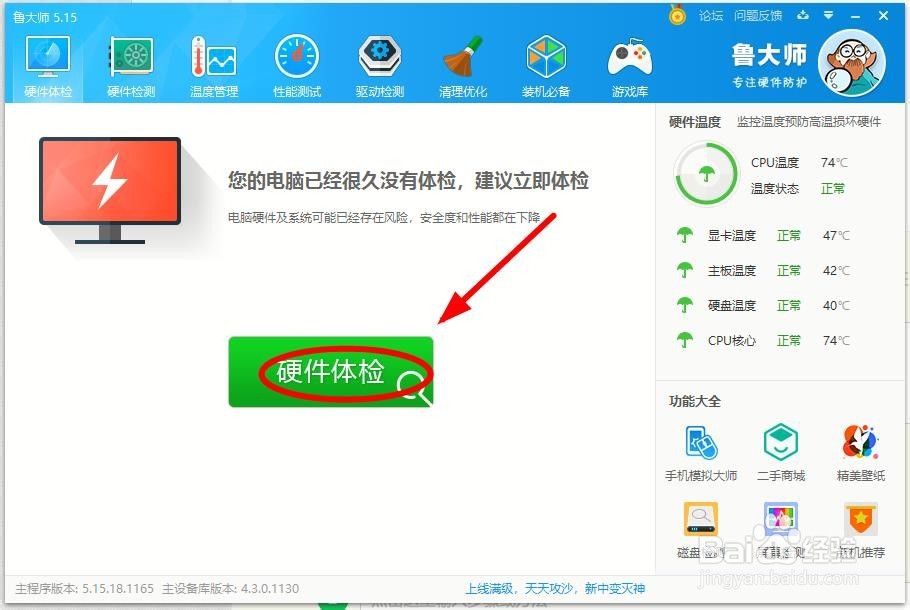The image size is (910, 610).
Task: Open the 温度管理 thermometer section
Action: pos(214,66)
